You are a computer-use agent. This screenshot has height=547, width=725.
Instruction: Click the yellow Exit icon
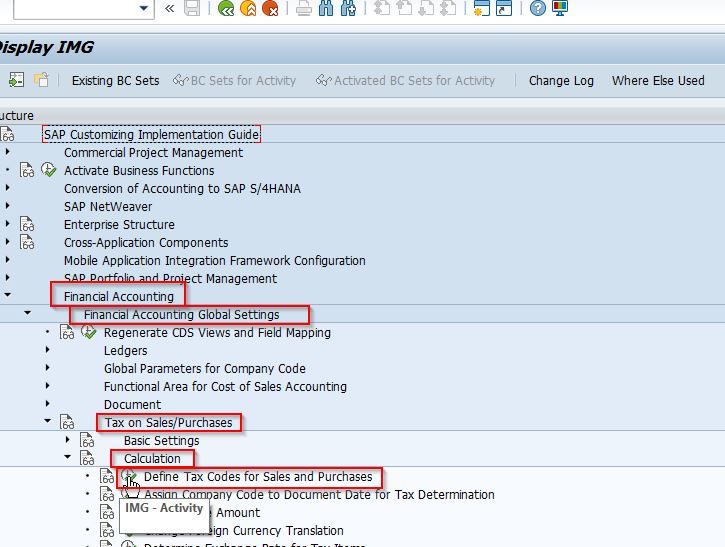[248, 8]
